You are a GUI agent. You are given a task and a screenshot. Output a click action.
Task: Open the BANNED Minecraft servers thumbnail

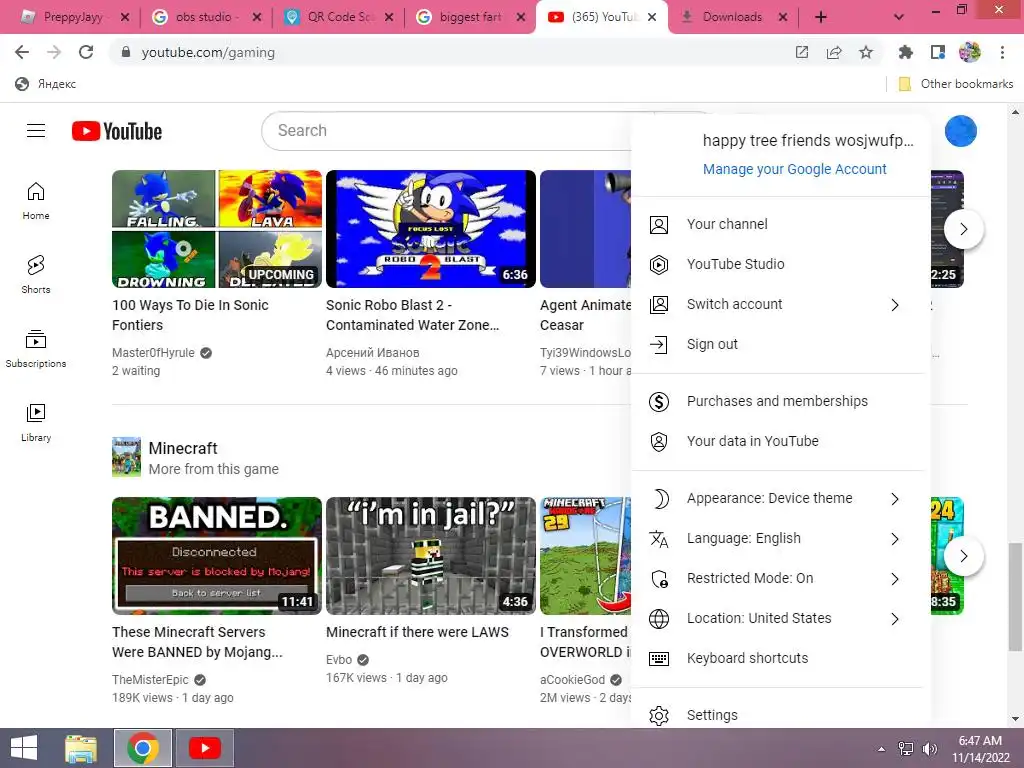click(x=217, y=556)
